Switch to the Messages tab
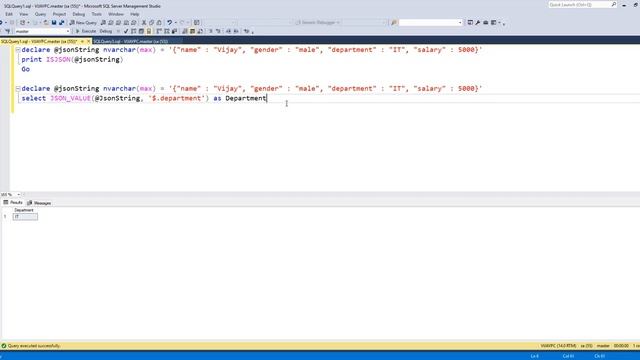The width and height of the screenshot is (640, 360). 39,203
